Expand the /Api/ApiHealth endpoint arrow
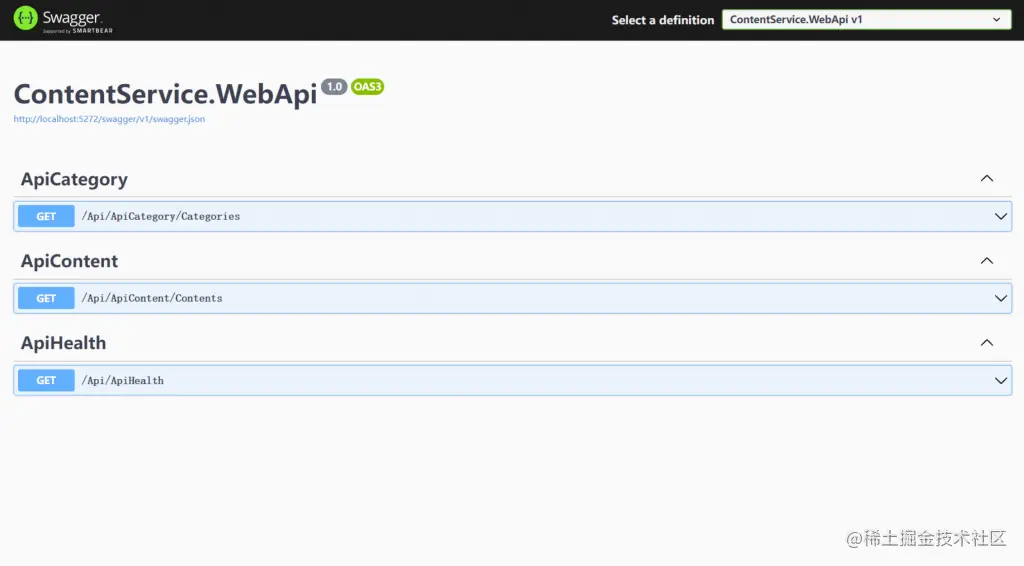The image size is (1024, 566). tap(1000, 381)
